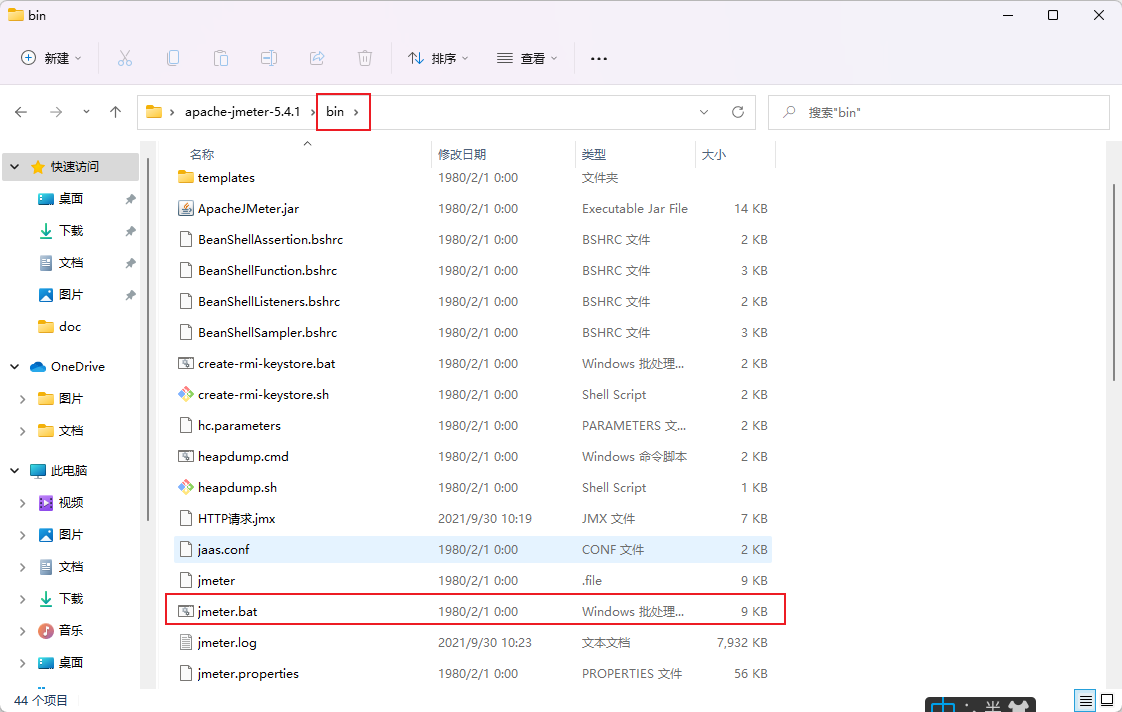Select the jmeter.bat file name
The width and height of the screenshot is (1122, 712).
pyautogui.click(x=228, y=611)
